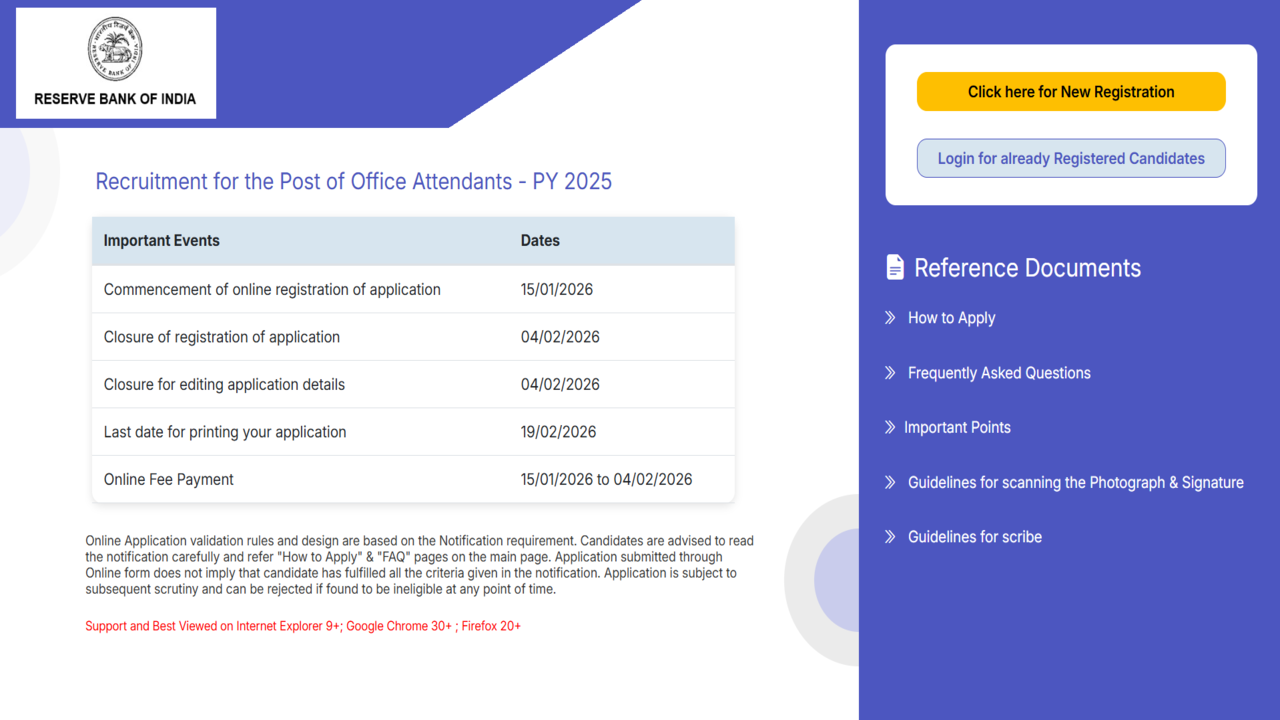Viewport: 1280px width, 720px height.
Task: Click the double chevron before Photograph & Signature guidelines
Action: click(890, 482)
